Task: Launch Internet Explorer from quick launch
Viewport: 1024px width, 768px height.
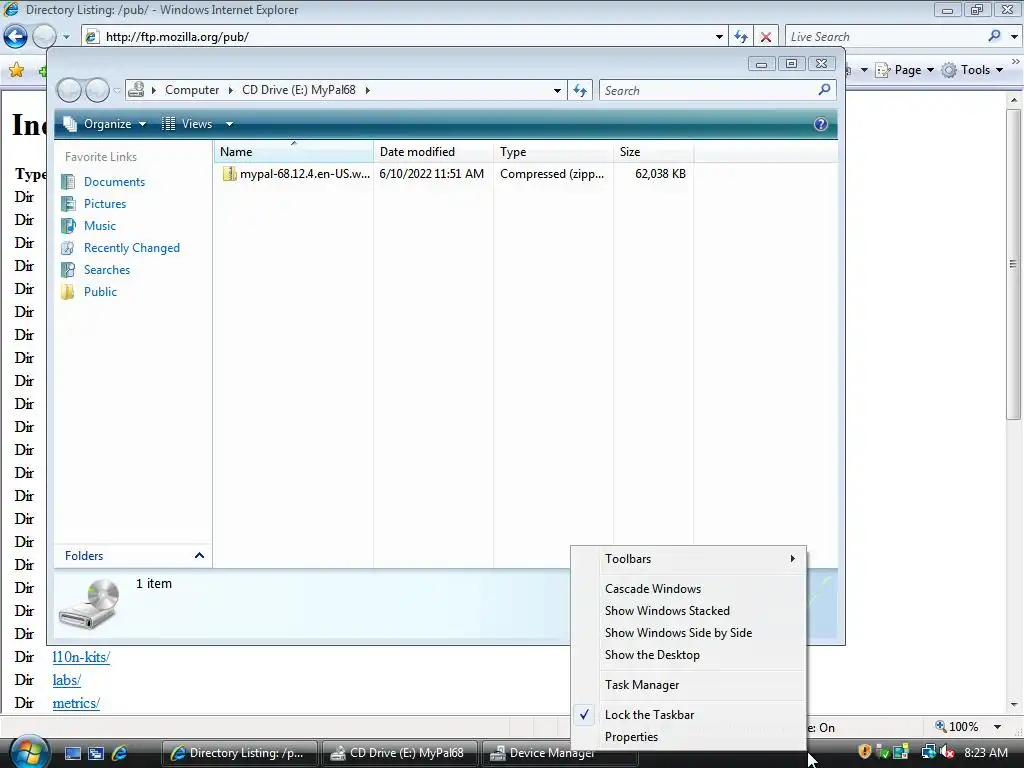Action: click(120, 753)
